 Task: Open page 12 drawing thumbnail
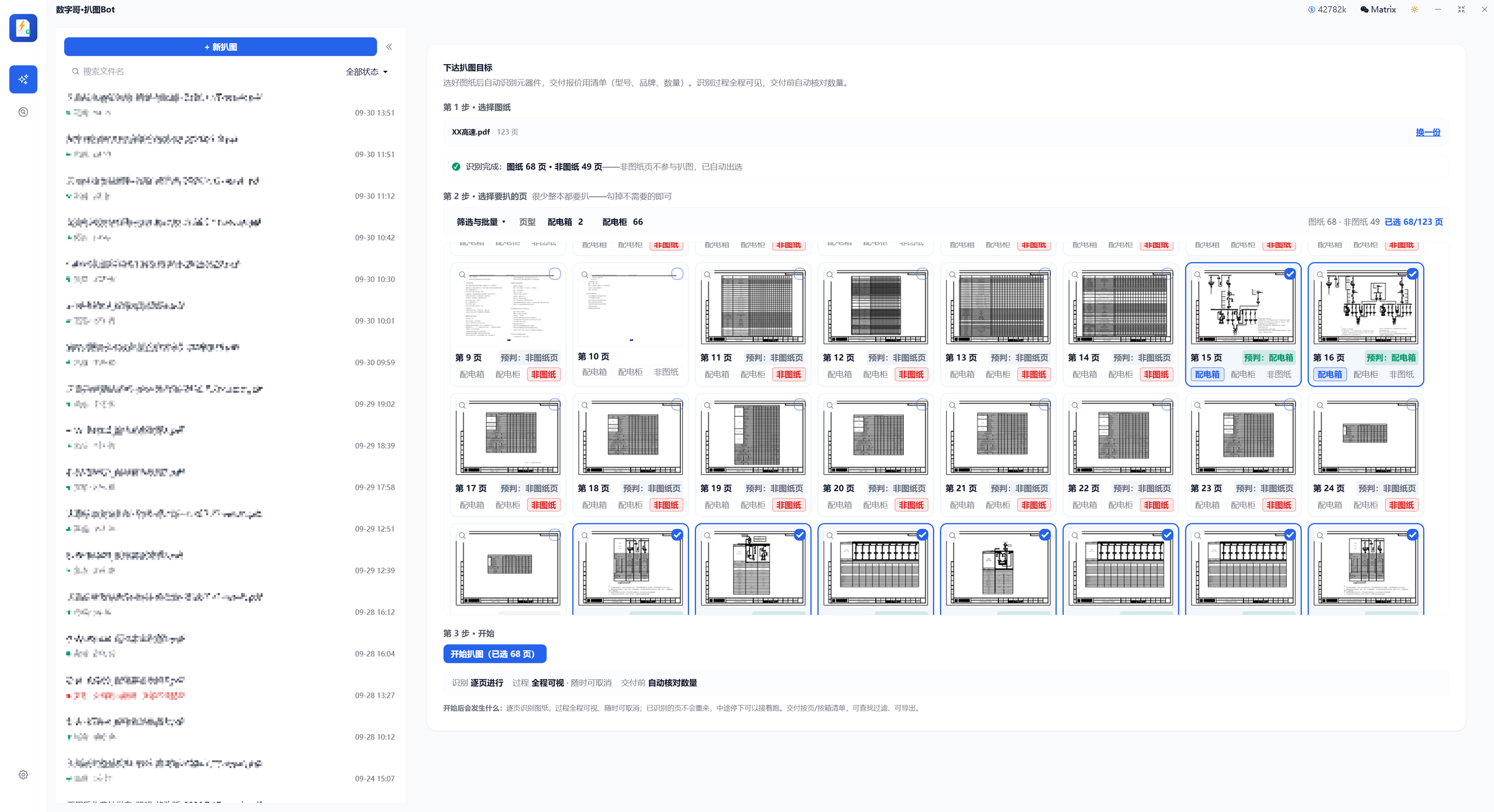point(875,307)
